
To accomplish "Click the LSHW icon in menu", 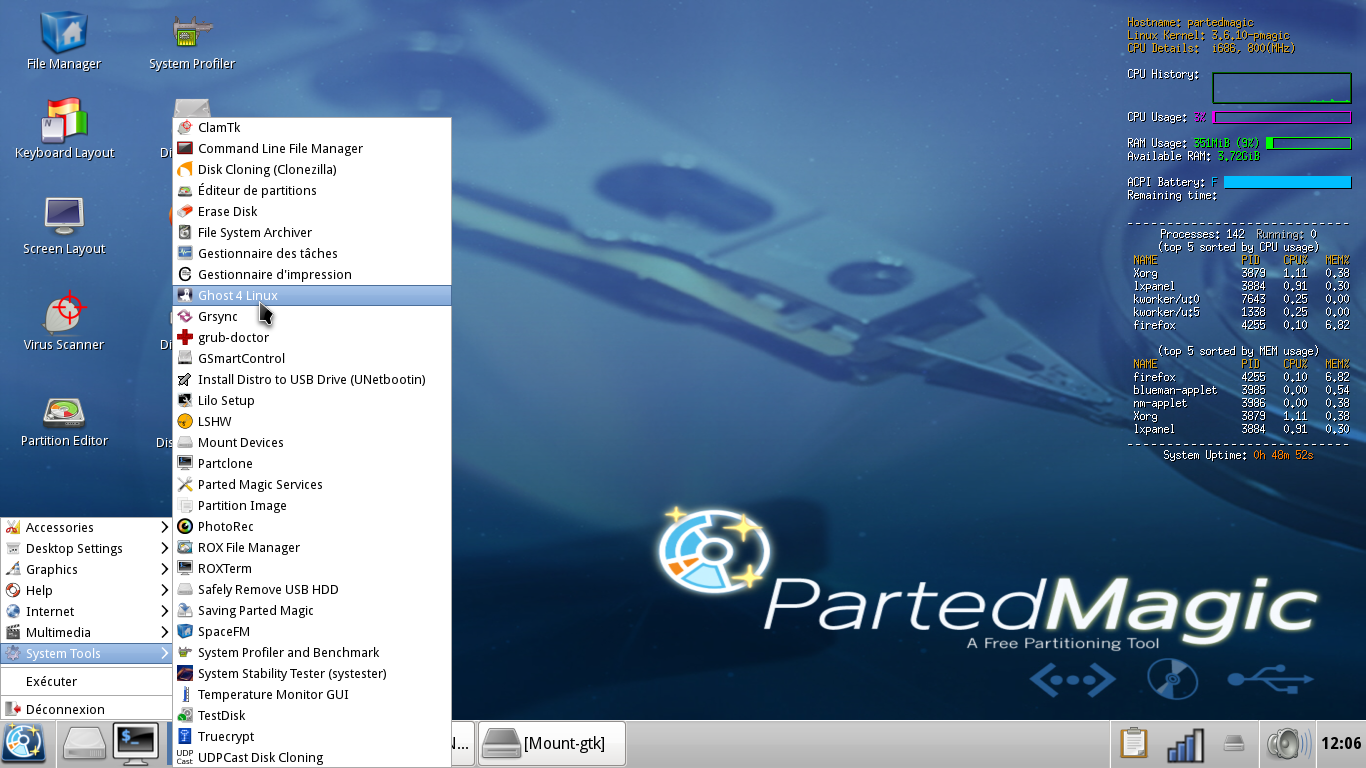I will pyautogui.click(x=185, y=421).
